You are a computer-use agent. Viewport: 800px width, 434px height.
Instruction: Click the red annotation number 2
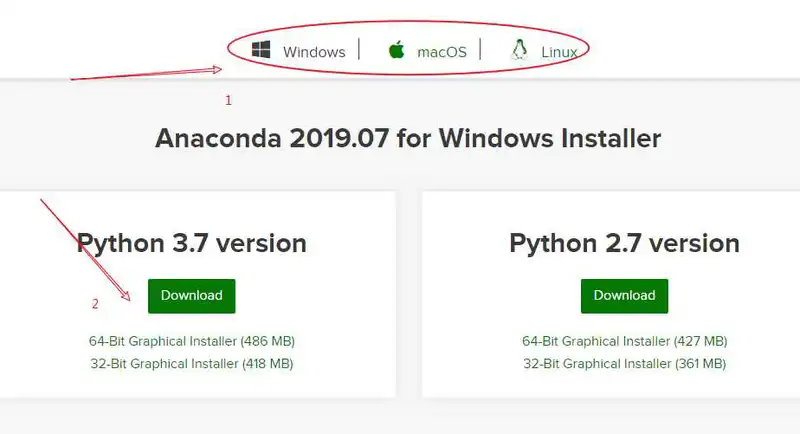click(x=95, y=304)
